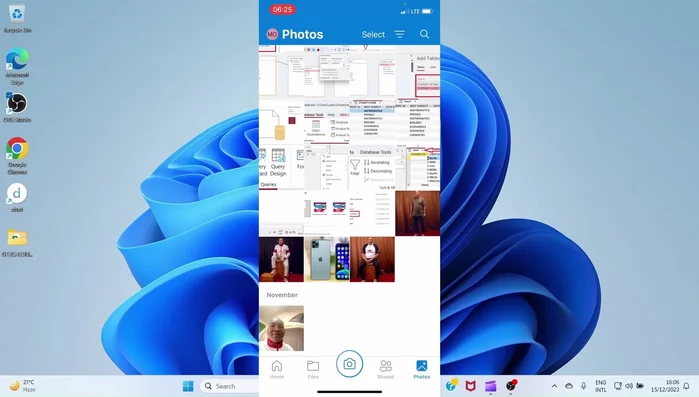The image size is (699, 397).
Task: Open the purple clapperboard app on taskbar
Action: (x=490, y=386)
